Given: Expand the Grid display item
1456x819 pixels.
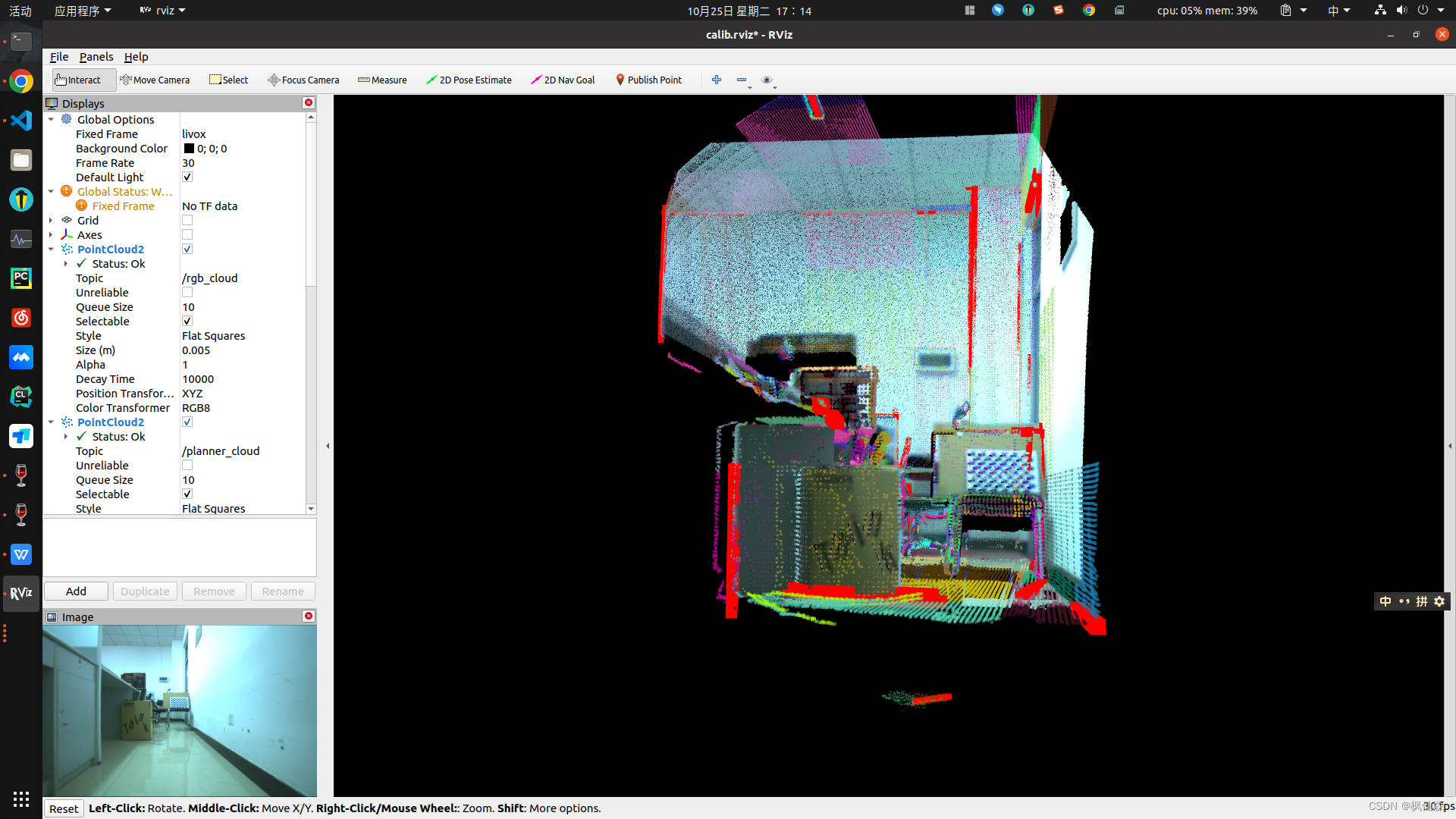Looking at the screenshot, I should (51, 221).
